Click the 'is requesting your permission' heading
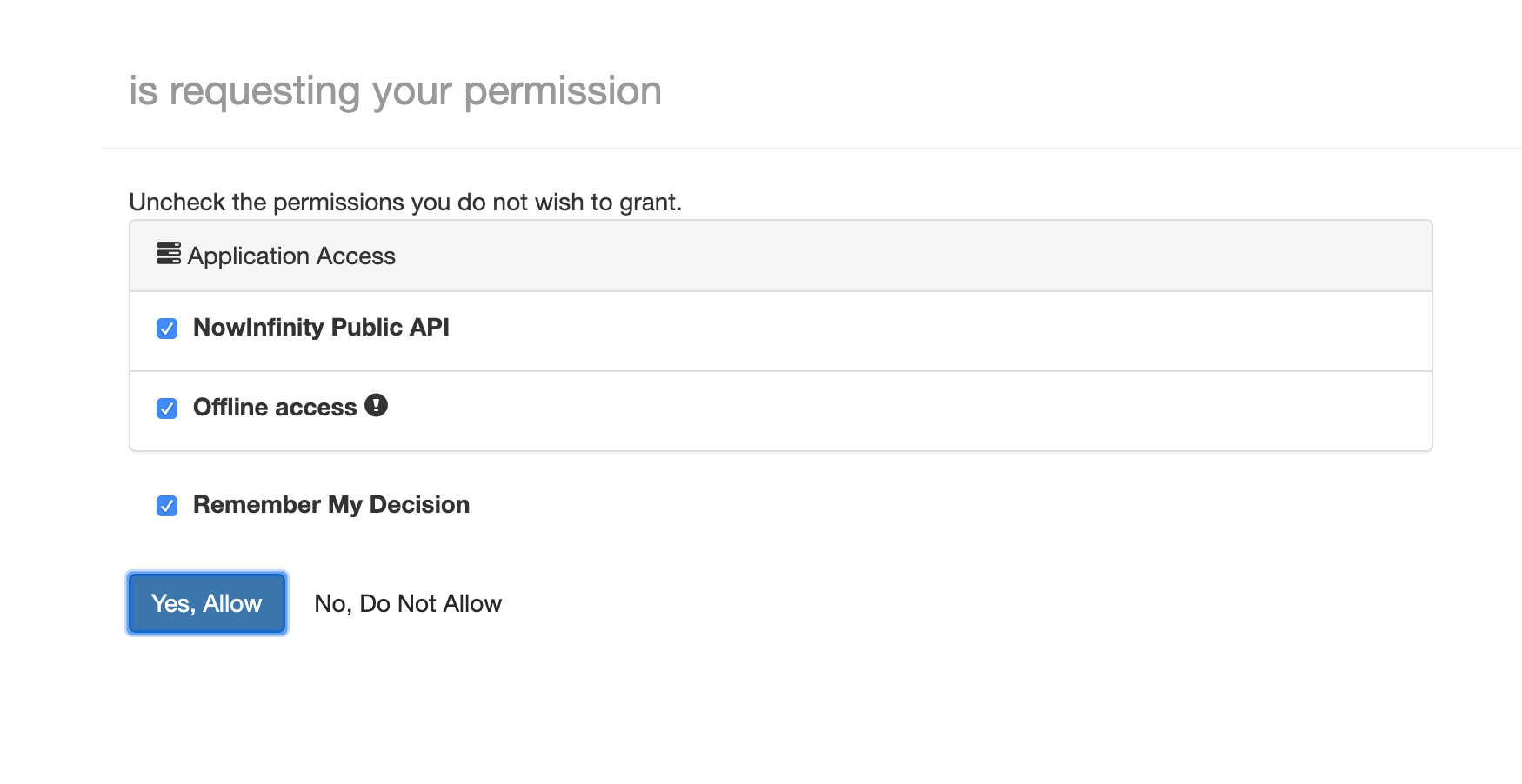 [396, 91]
